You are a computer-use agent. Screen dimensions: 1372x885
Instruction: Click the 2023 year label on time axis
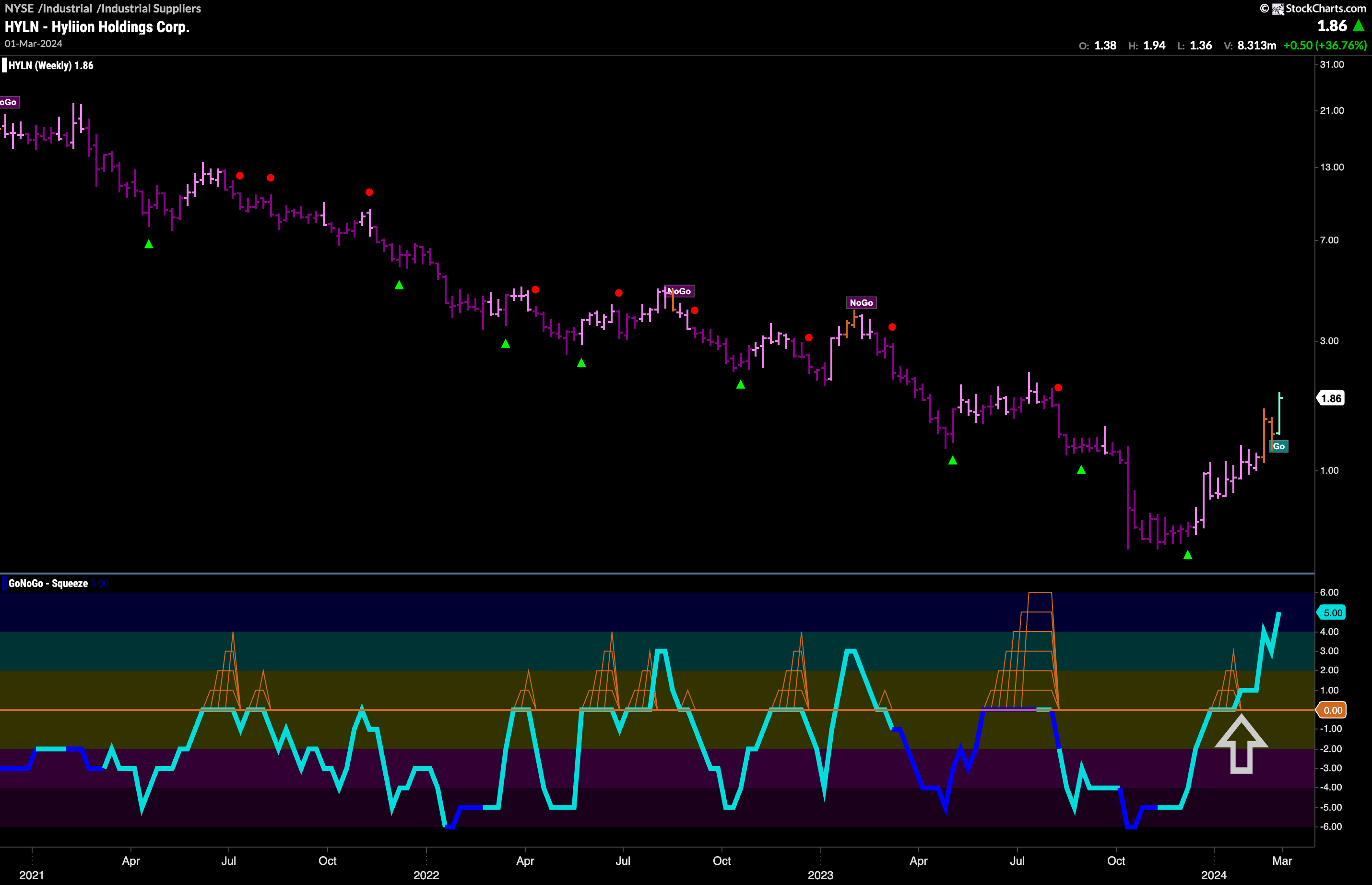pyautogui.click(x=820, y=875)
